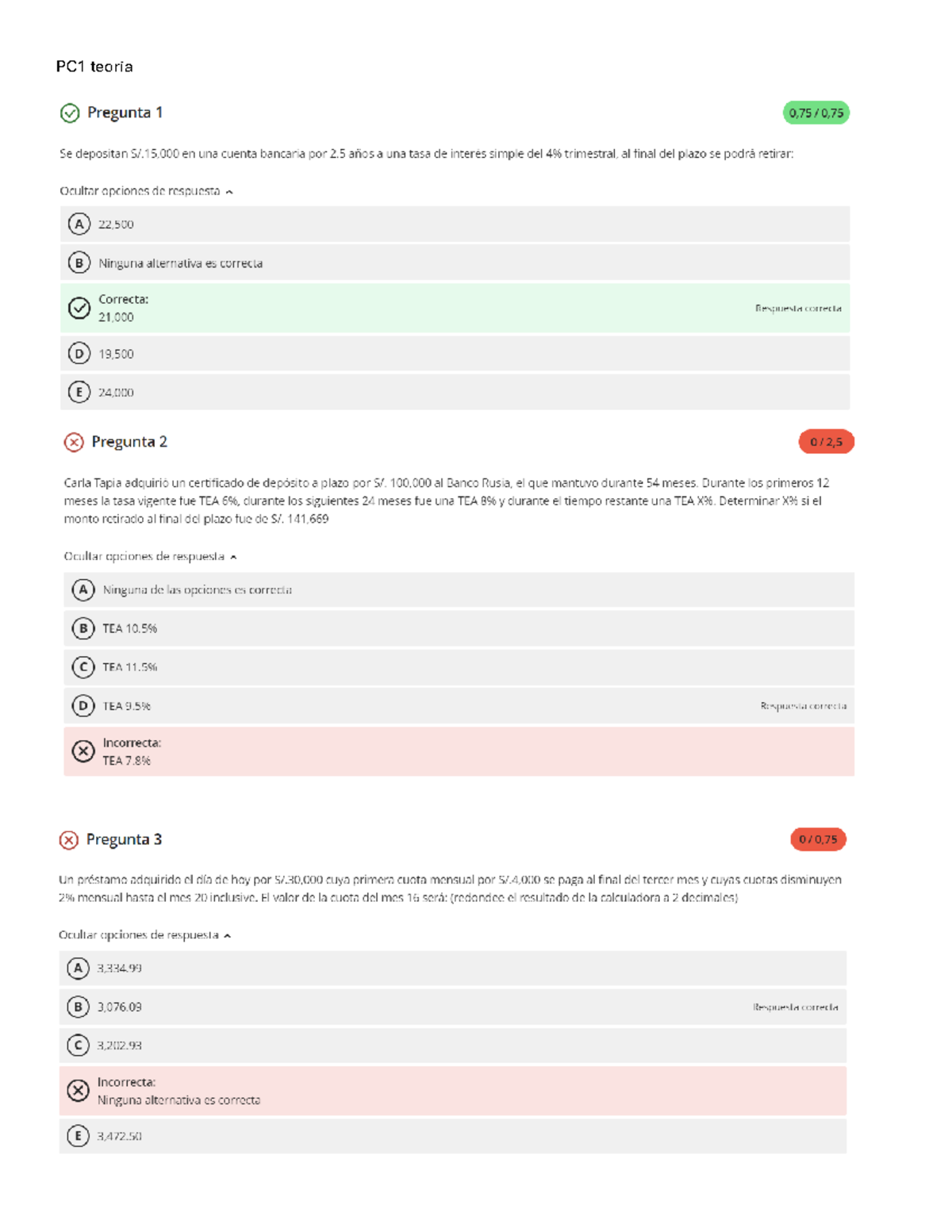Click the red X icon beside Pregunta 3
The width and height of the screenshot is (952, 1232).
69,840
